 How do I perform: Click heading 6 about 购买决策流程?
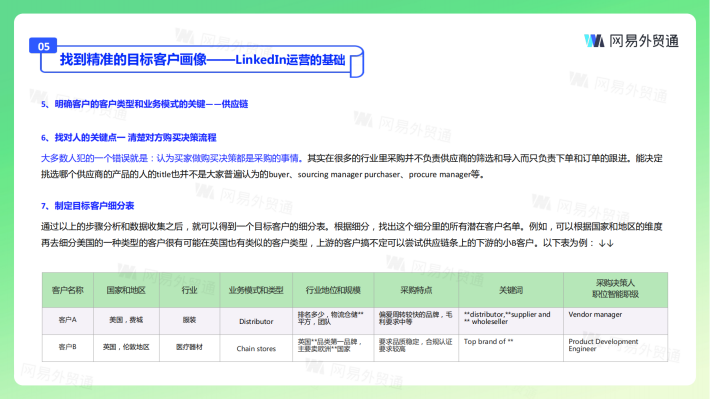pyautogui.click(x=129, y=138)
